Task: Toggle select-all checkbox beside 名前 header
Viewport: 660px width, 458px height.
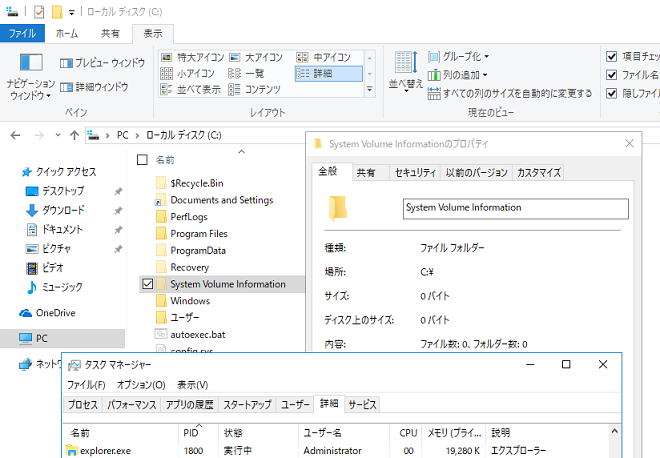Action: coord(142,160)
